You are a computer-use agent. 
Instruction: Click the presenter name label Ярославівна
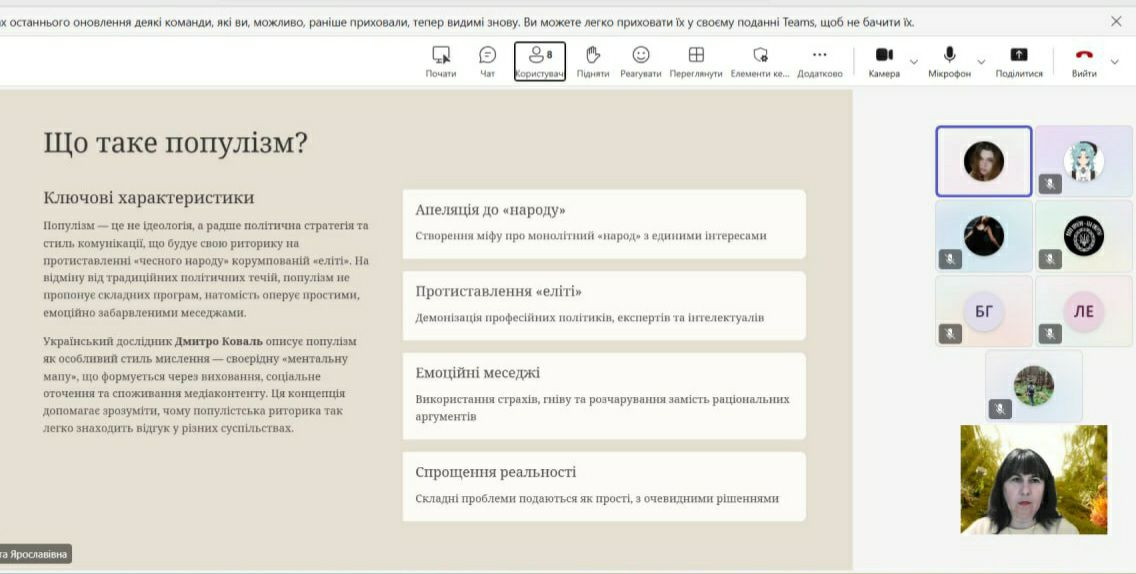coord(38,554)
